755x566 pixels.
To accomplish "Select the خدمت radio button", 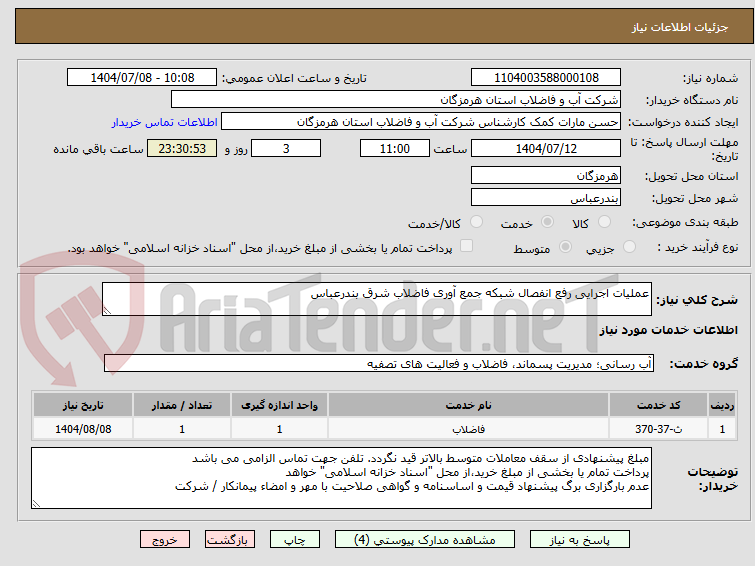I will pyautogui.click(x=547, y=222).
